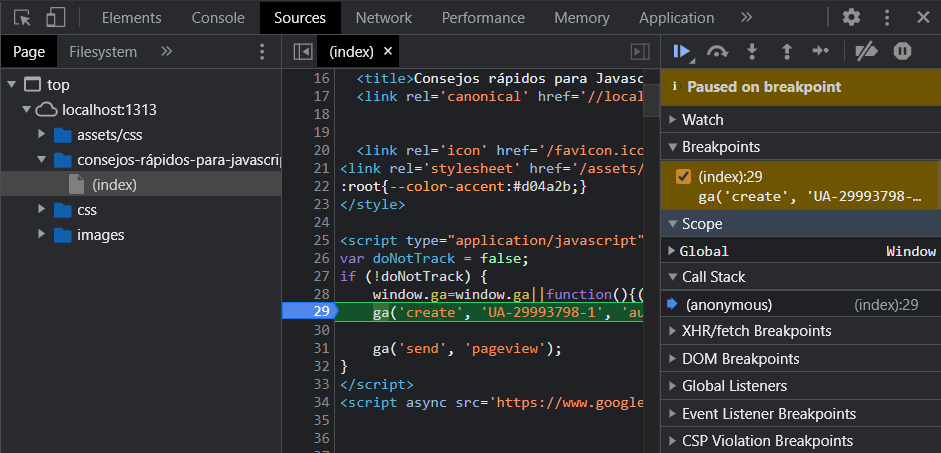Viewport: 941px width, 453px height.
Task: Hide the debugger sidebar icon
Action: pyautogui.click(x=640, y=52)
